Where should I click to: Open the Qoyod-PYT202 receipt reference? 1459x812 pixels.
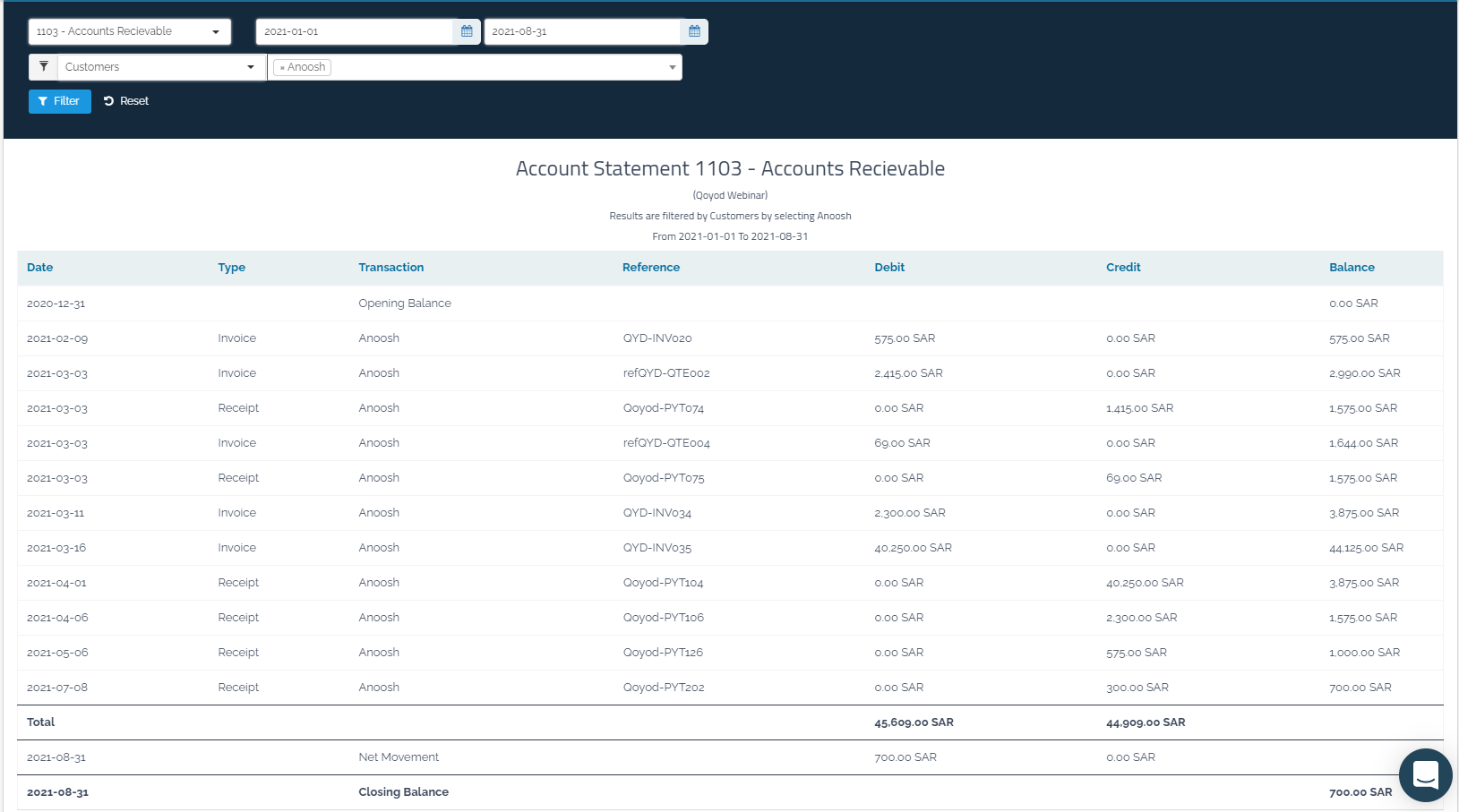663,688
